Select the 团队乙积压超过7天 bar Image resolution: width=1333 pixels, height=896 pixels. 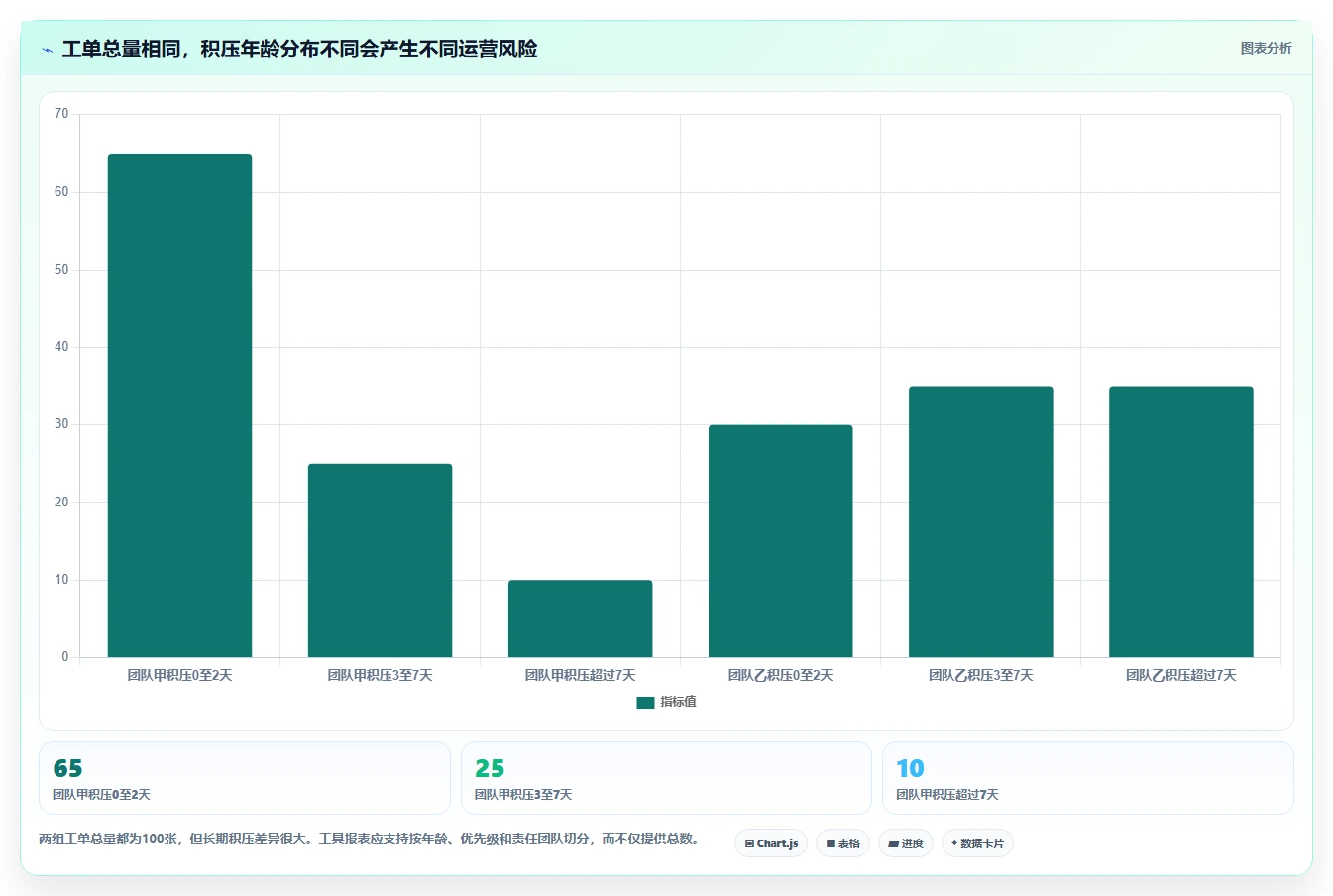click(x=1180, y=521)
